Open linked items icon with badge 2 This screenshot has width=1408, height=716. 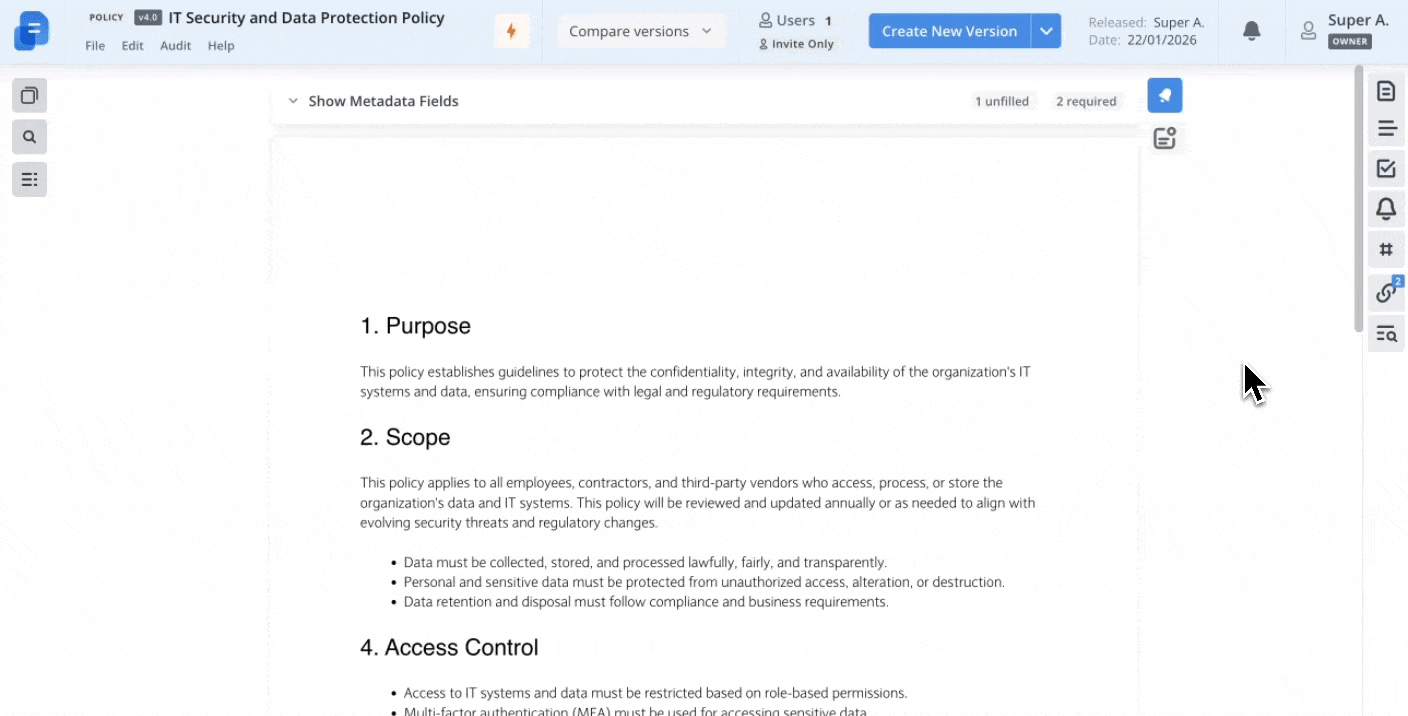pyautogui.click(x=1386, y=292)
